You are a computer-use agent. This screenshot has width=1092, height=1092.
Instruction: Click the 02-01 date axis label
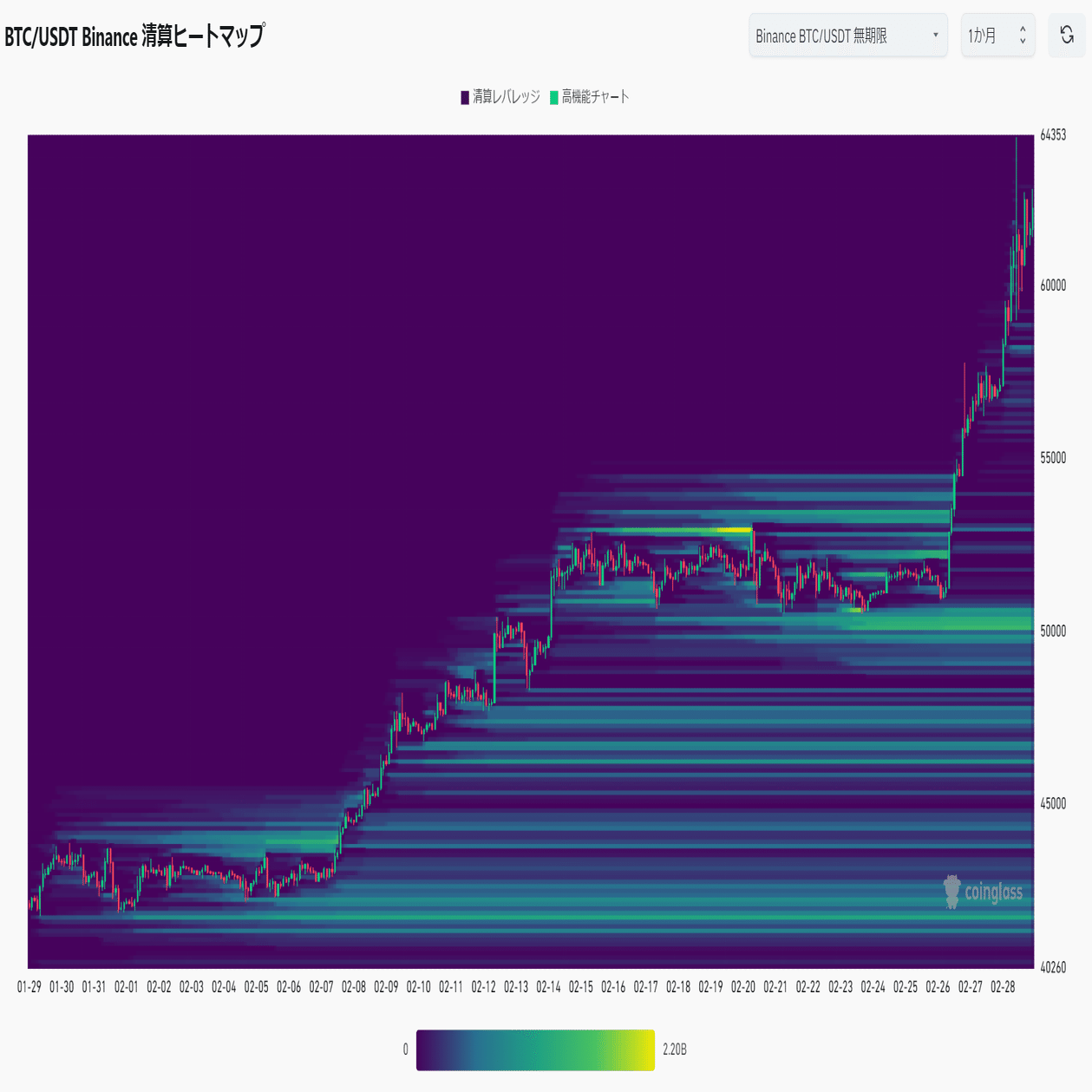pyautogui.click(x=127, y=987)
